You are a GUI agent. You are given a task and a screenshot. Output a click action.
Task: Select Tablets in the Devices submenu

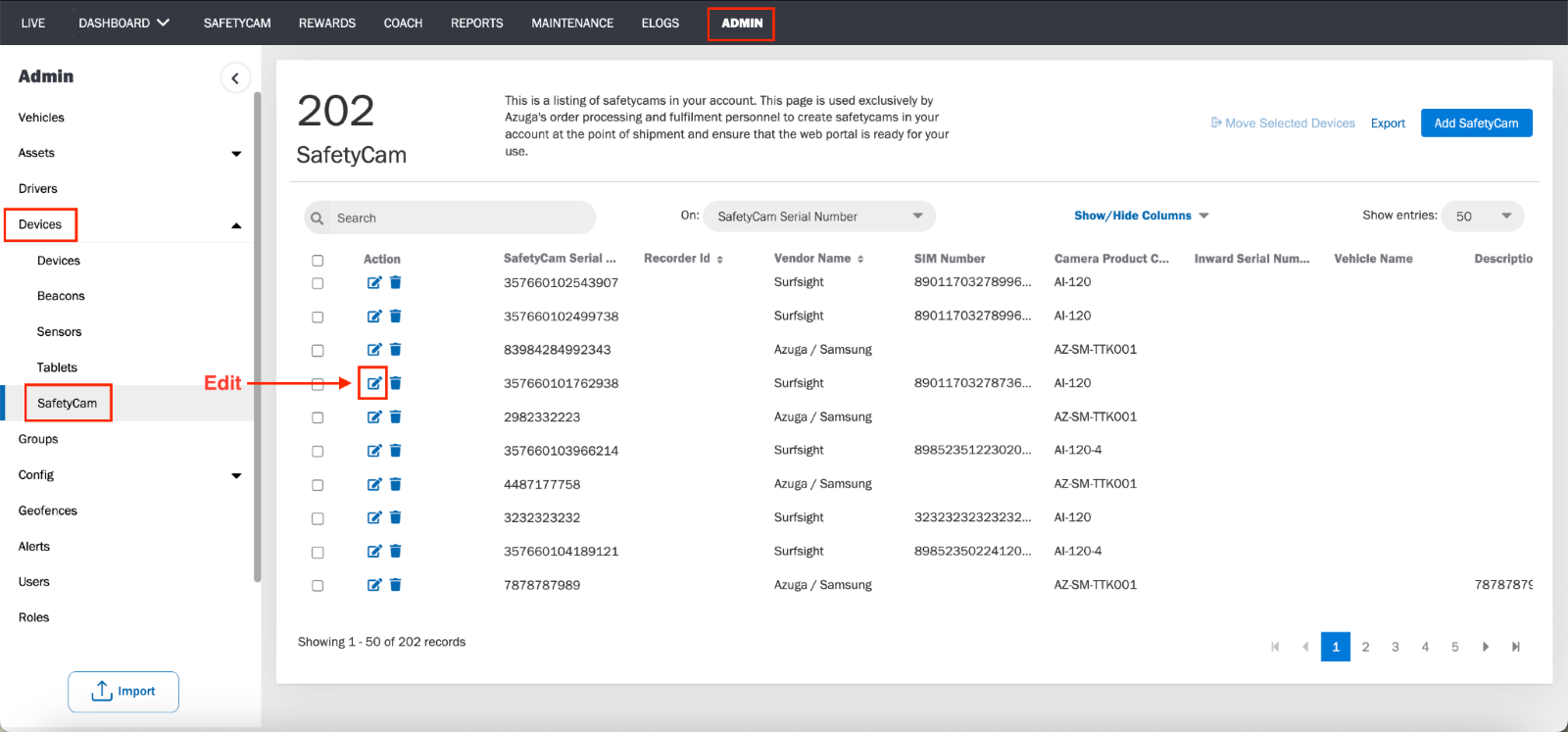point(57,367)
